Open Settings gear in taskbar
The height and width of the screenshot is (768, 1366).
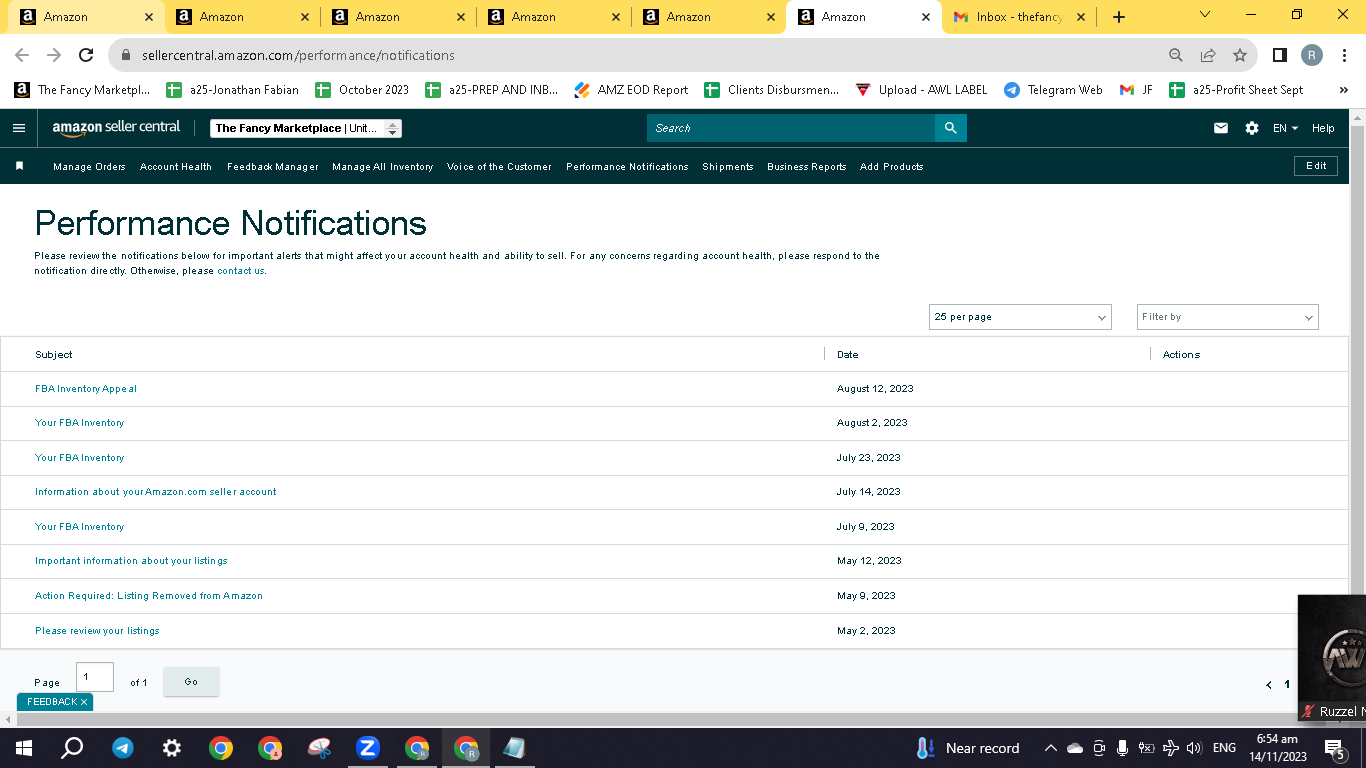click(x=172, y=748)
